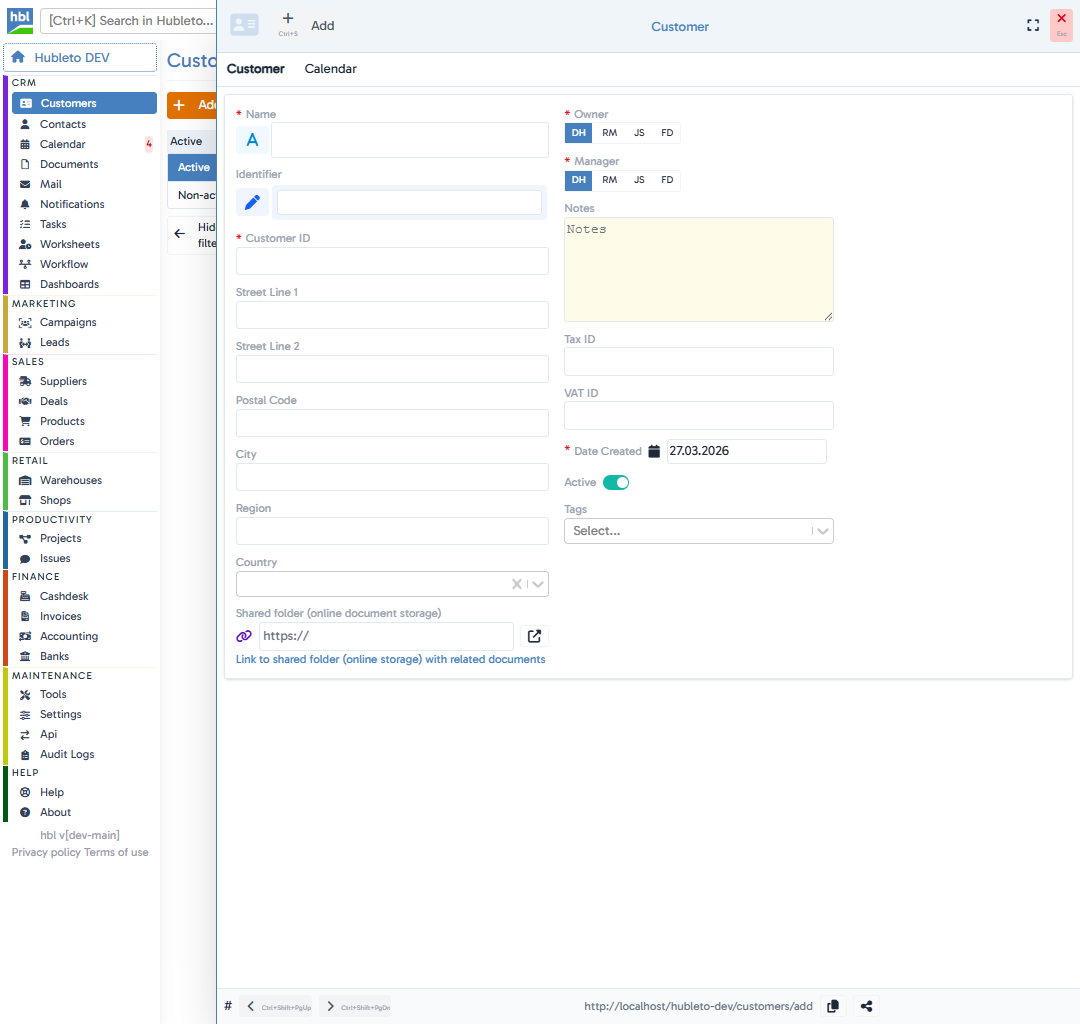Switch to the Calendar tab

click(330, 69)
